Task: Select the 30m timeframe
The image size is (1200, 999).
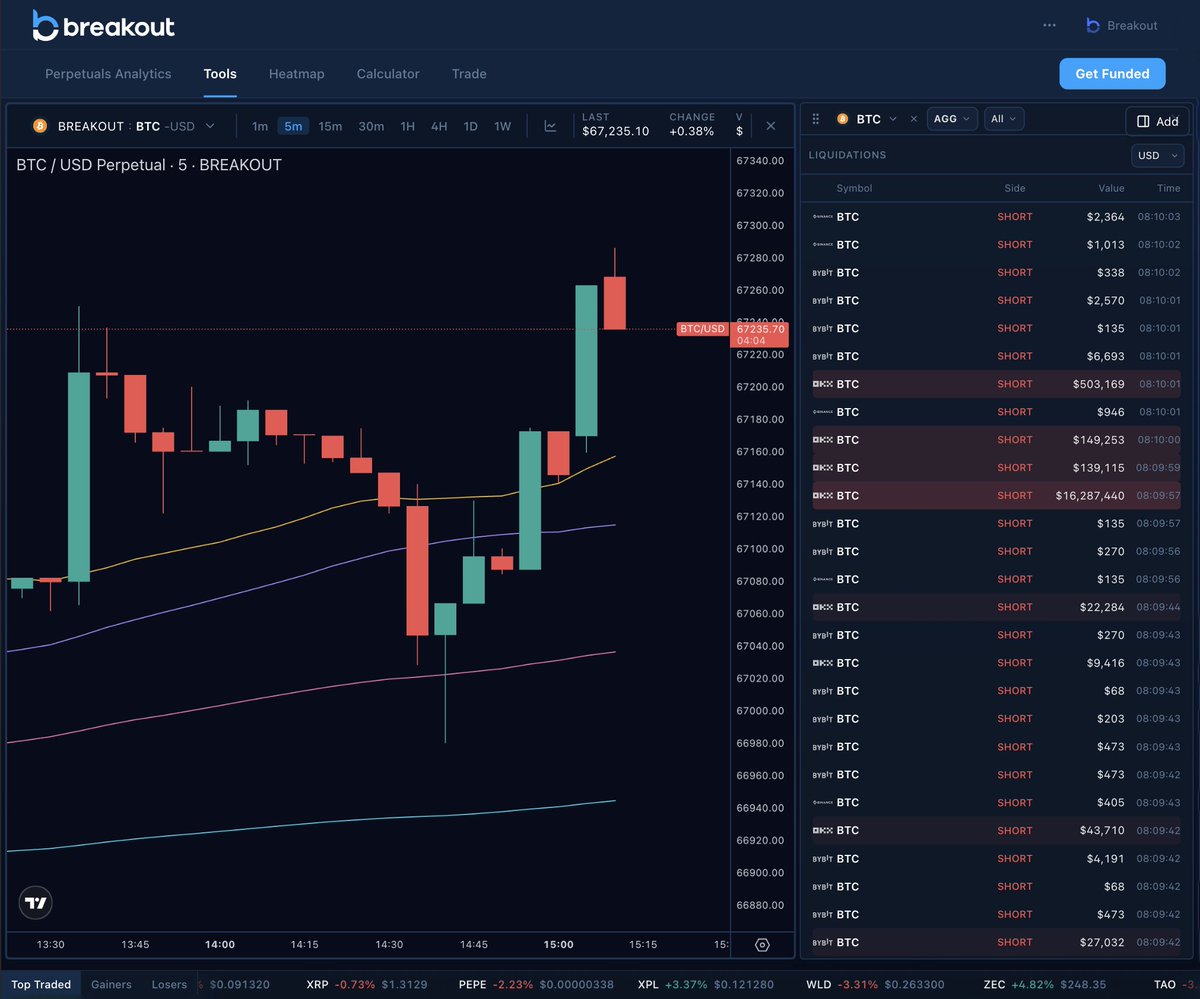Action: click(x=371, y=126)
